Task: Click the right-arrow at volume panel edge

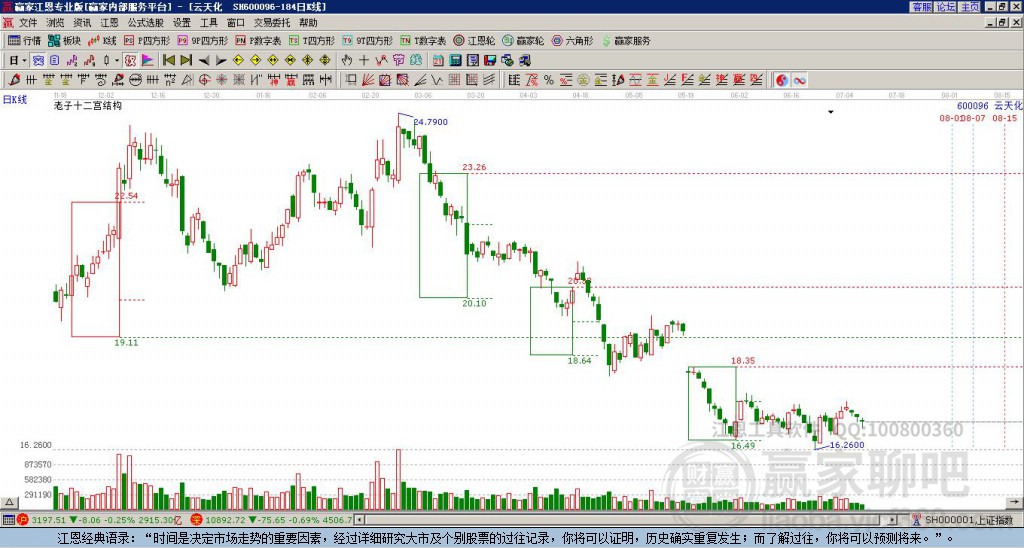Action: (1015, 502)
